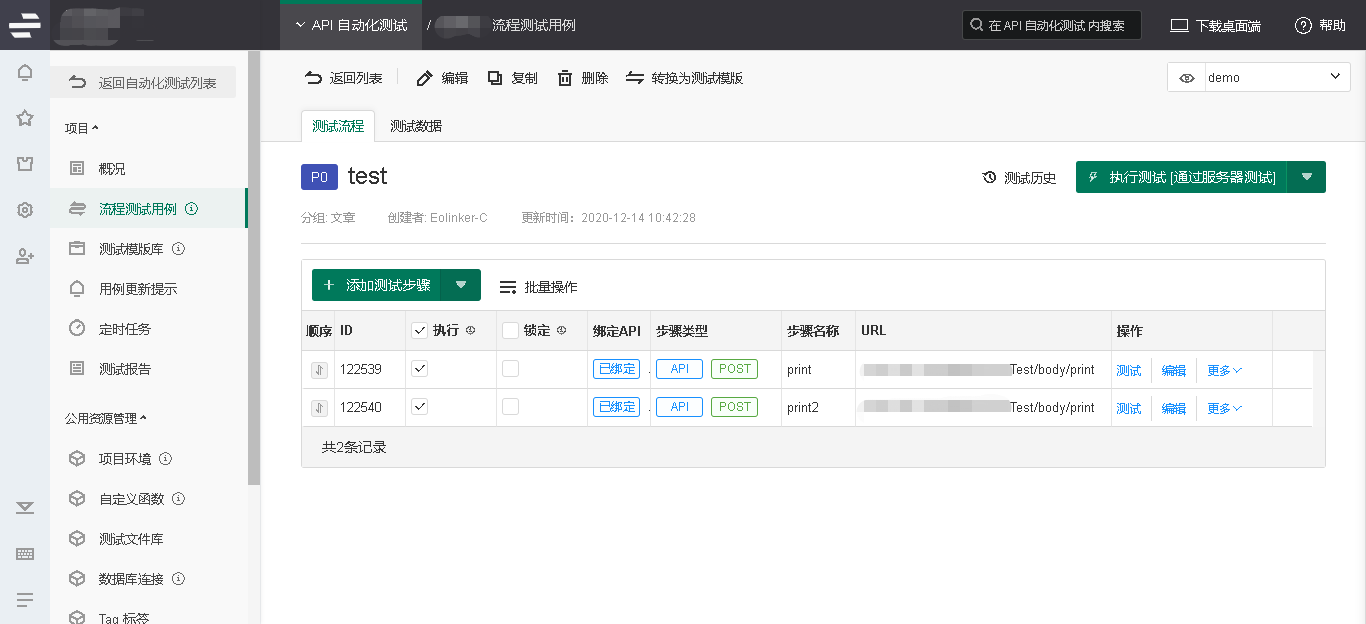Uncheck the execute checkbox for step 122539
The image size is (1366, 624).
click(x=420, y=369)
